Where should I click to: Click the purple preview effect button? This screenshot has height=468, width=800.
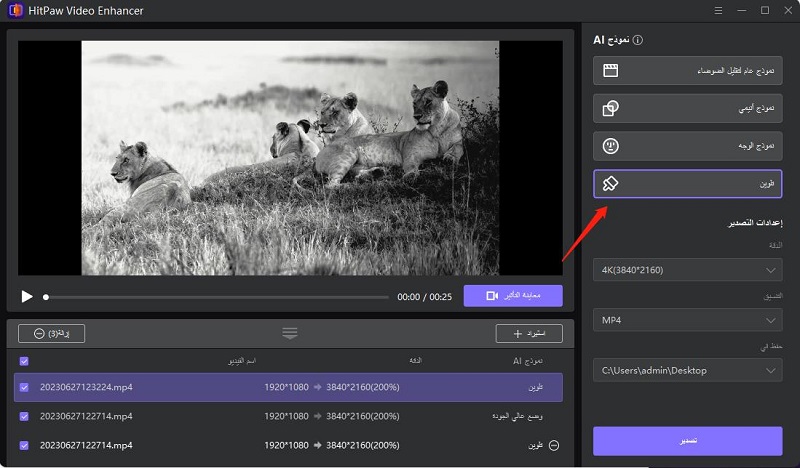[x=513, y=296]
